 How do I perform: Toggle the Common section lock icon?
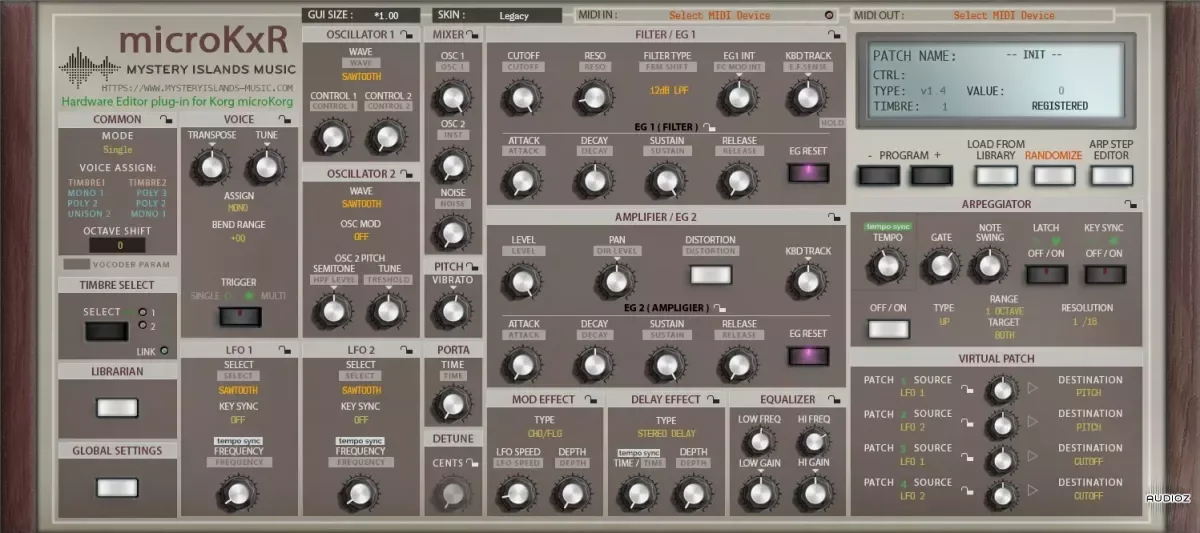164,120
